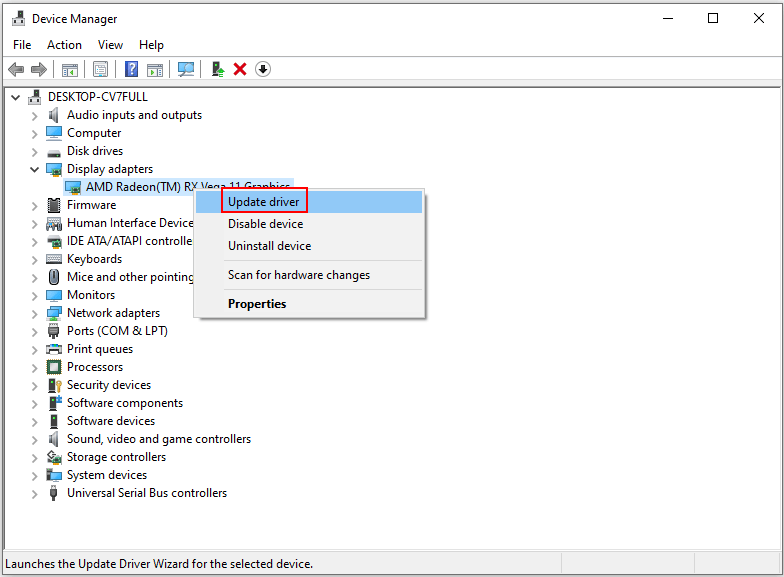Click the red X Uninstall device icon
Image resolution: width=784 pixels, height=577 pixels.
240,69
